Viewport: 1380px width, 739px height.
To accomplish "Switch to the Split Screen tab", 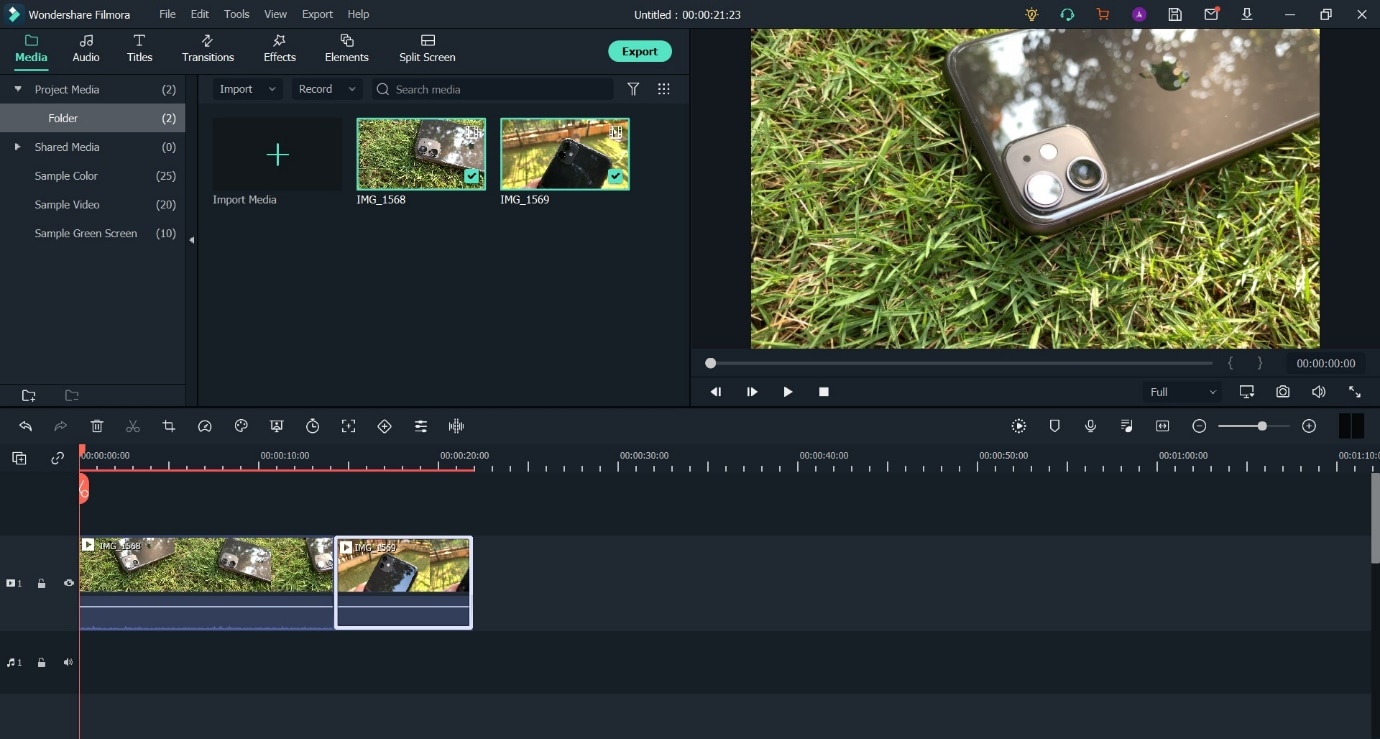I will 427,48.
